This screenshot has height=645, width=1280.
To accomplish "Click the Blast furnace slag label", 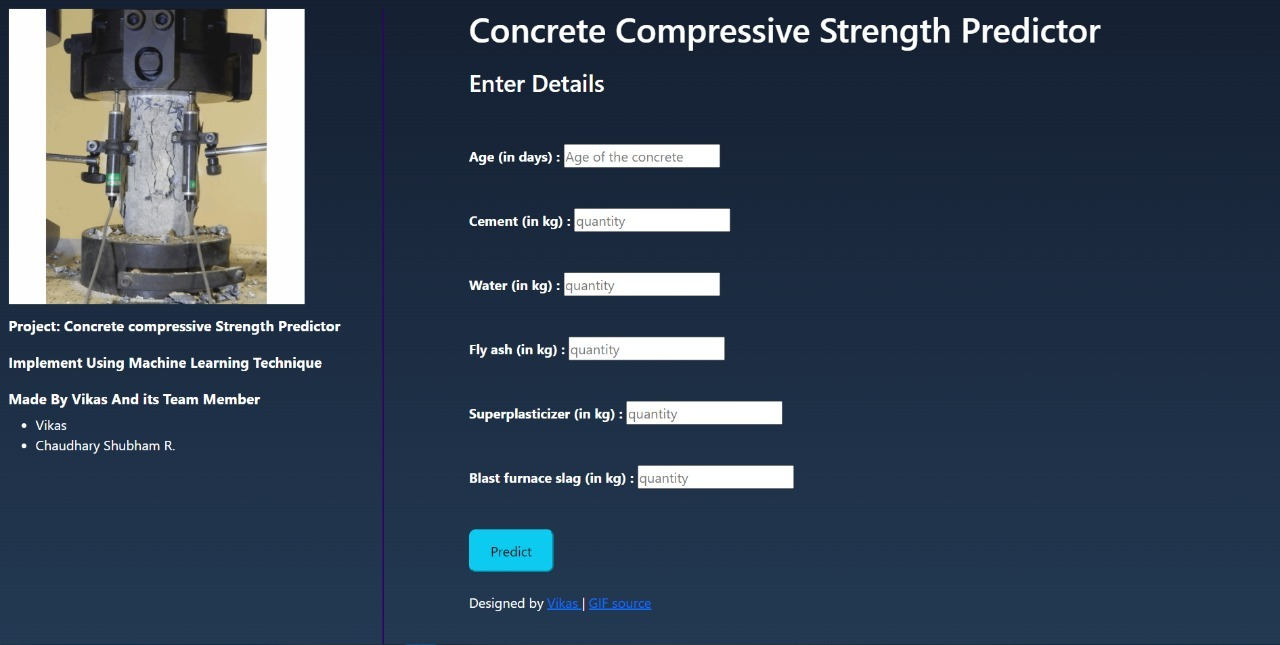I will coord(550,478).
